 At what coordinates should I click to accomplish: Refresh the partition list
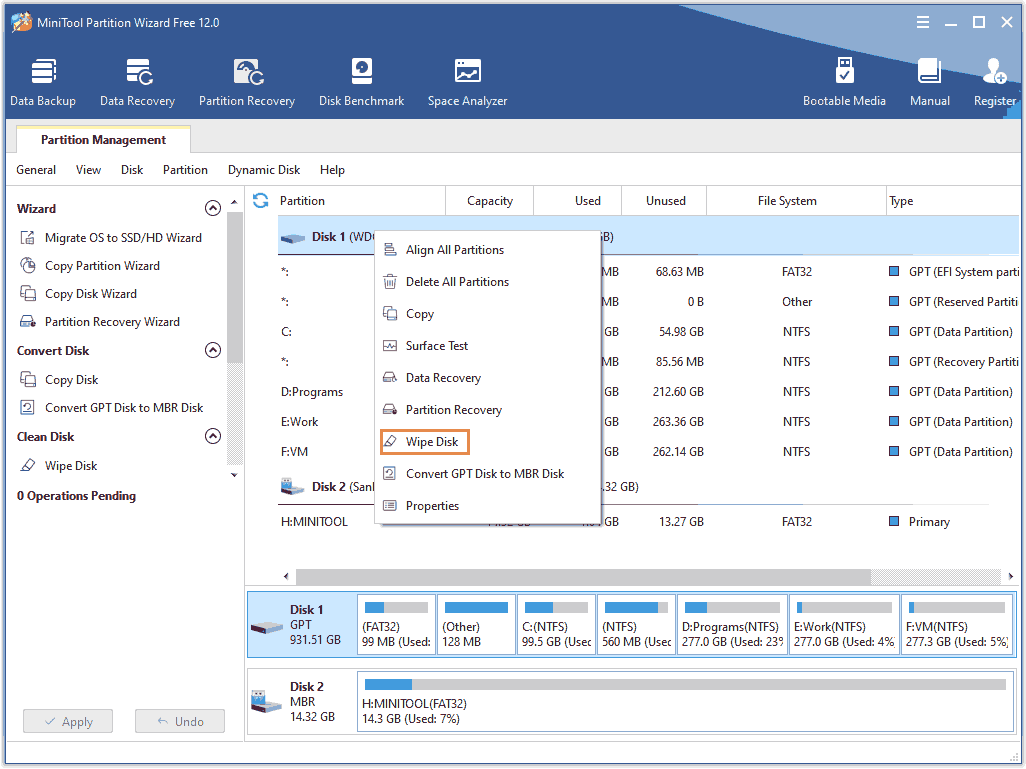(x=260, y=201)
